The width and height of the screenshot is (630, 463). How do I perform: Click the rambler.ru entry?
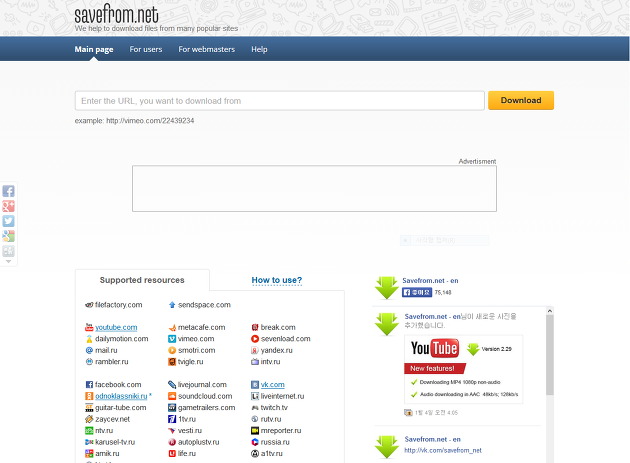click(x=107, y=361)
